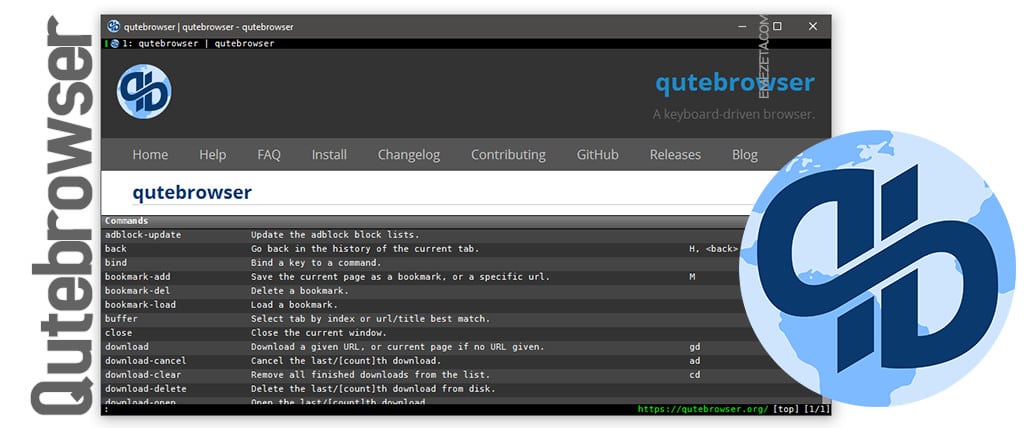Click the '[top]' scroll indicator in status bar
This screenshot has height=428, width=1024.
tap(786, 410)
